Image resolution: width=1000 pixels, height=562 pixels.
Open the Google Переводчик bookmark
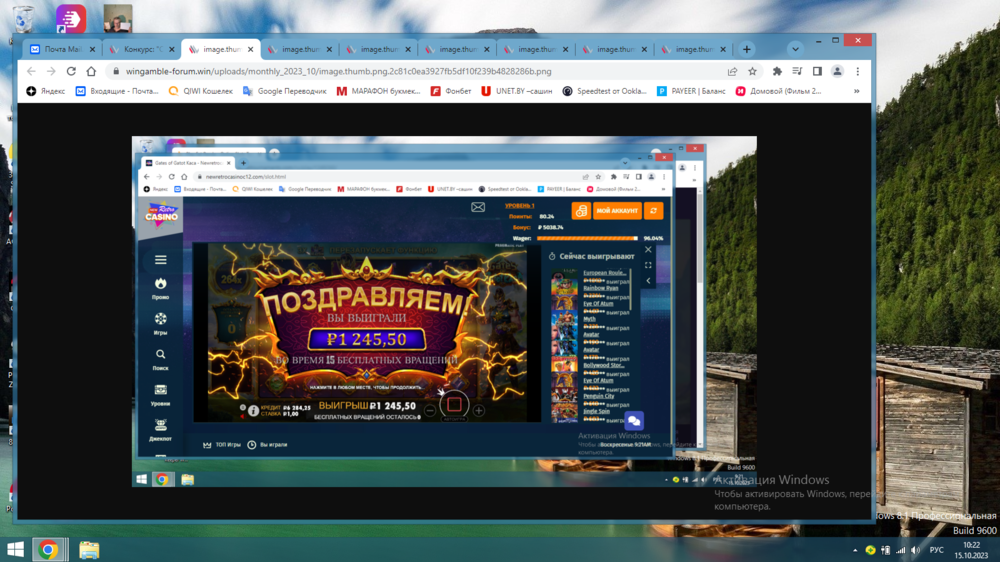pos(285,91)
